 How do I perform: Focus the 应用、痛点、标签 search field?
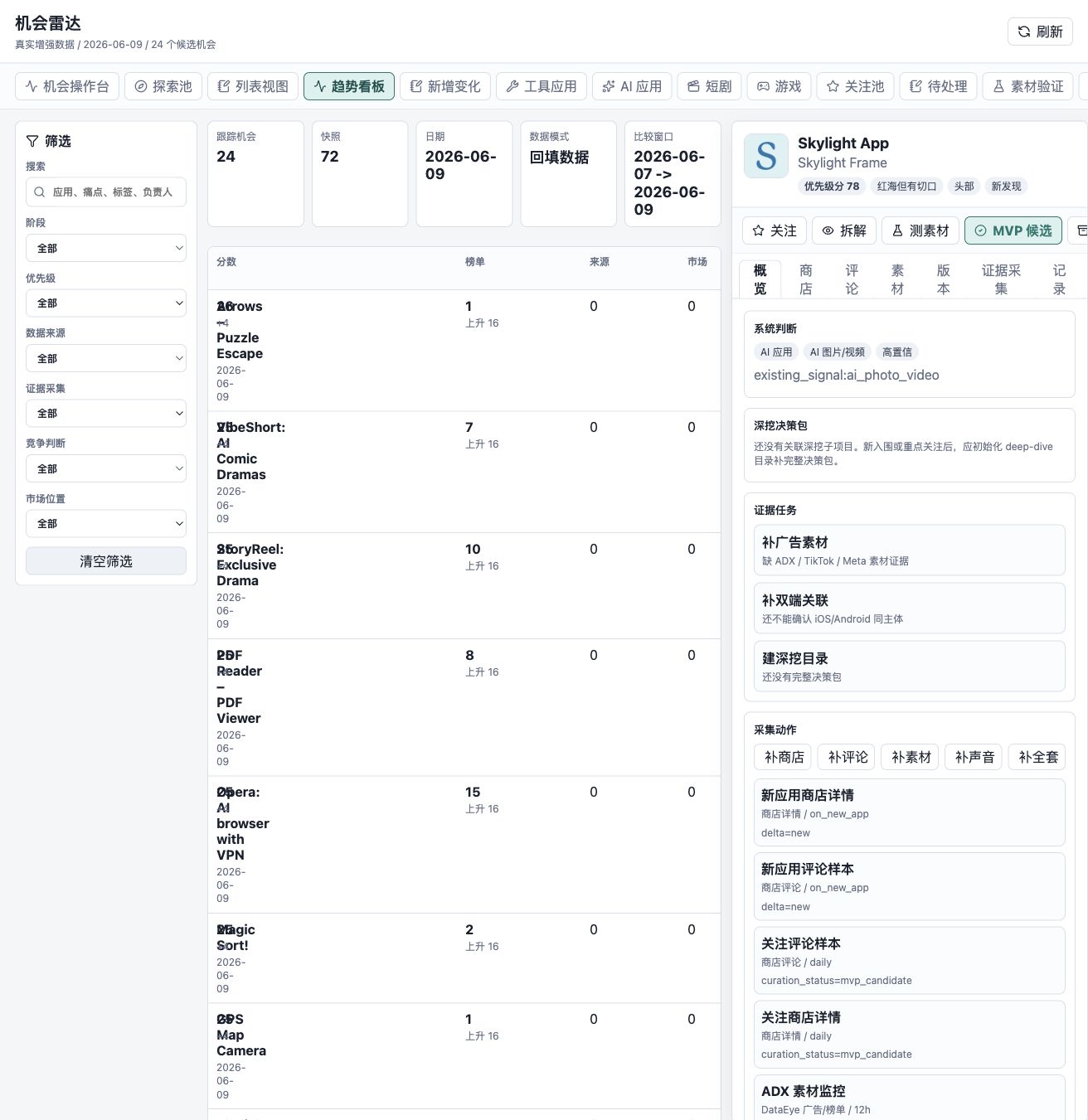coord(106,192)
